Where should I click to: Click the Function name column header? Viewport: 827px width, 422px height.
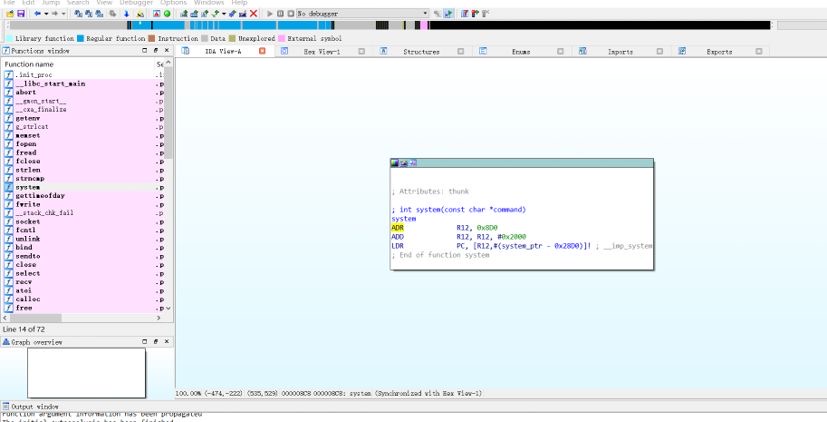point(79,64)
